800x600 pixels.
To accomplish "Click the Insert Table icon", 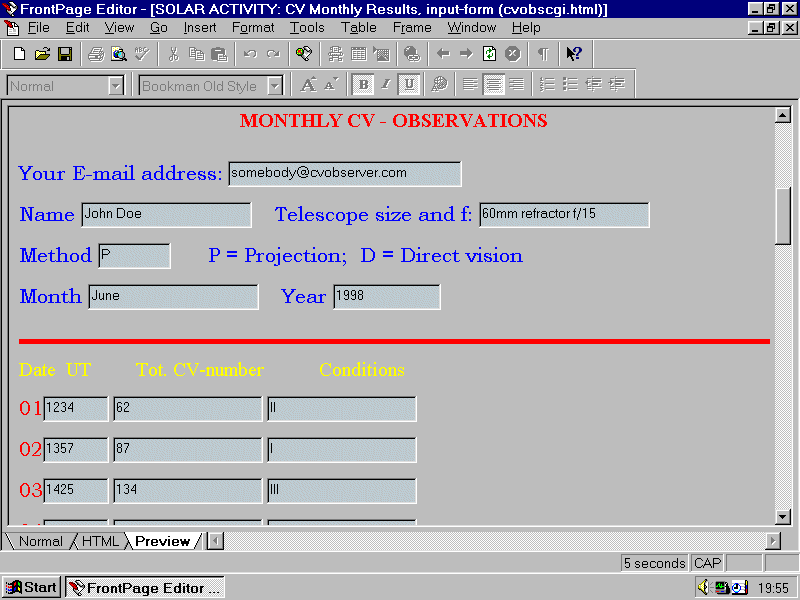I will coord(358,54).
